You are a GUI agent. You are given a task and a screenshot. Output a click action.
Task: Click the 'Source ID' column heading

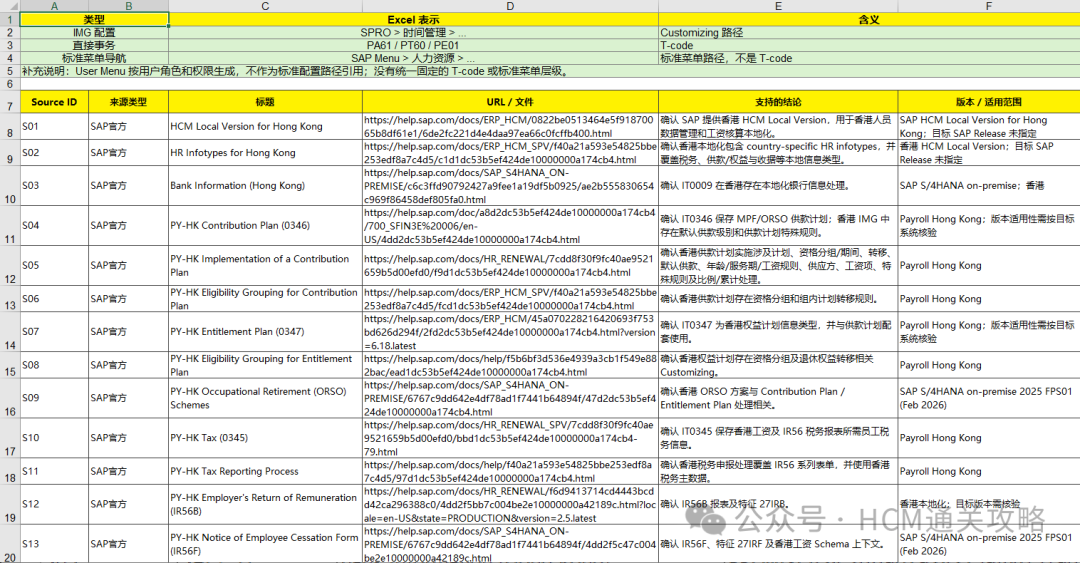[54, 102]
